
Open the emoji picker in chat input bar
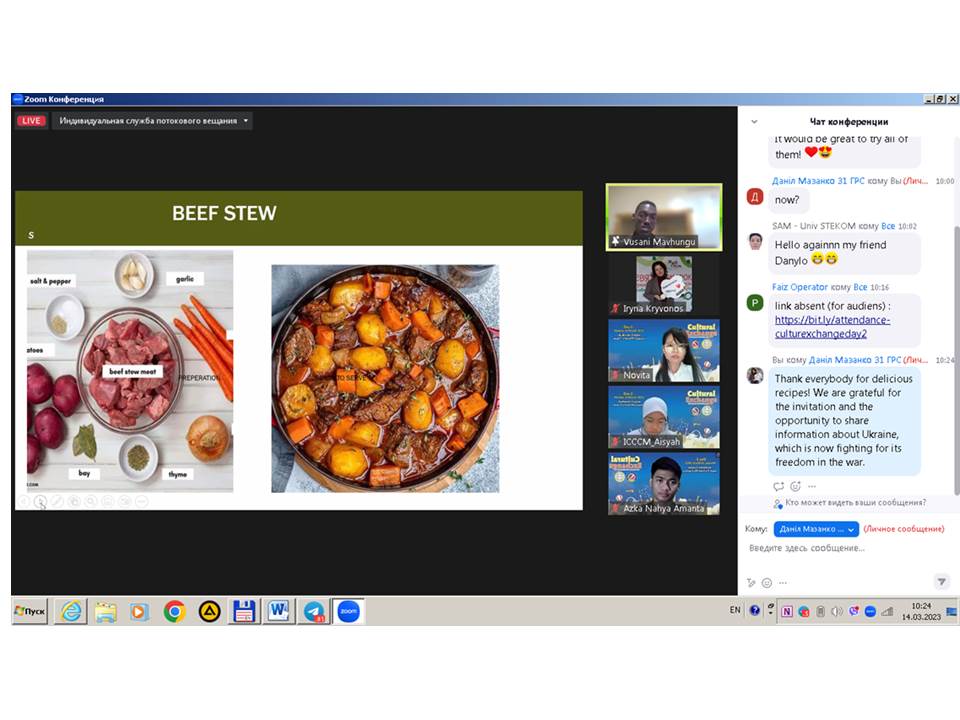(x=767, y=582)
